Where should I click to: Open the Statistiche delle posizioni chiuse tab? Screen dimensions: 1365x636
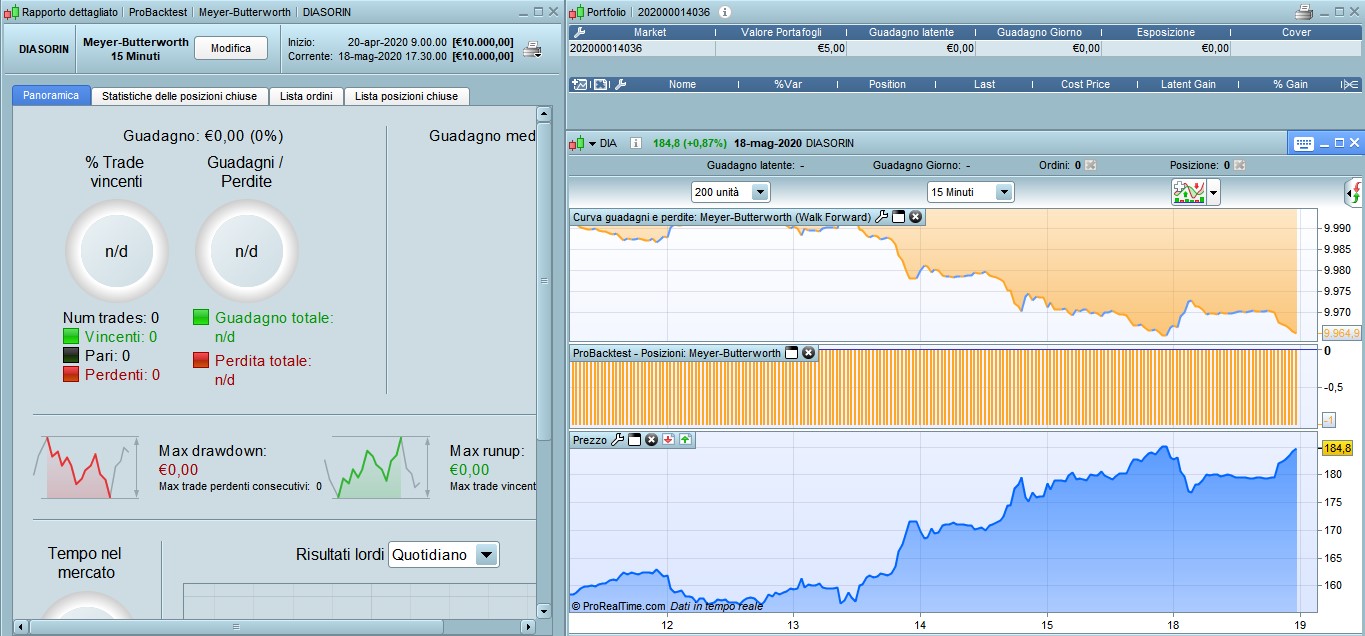click(x=180, y=96)
